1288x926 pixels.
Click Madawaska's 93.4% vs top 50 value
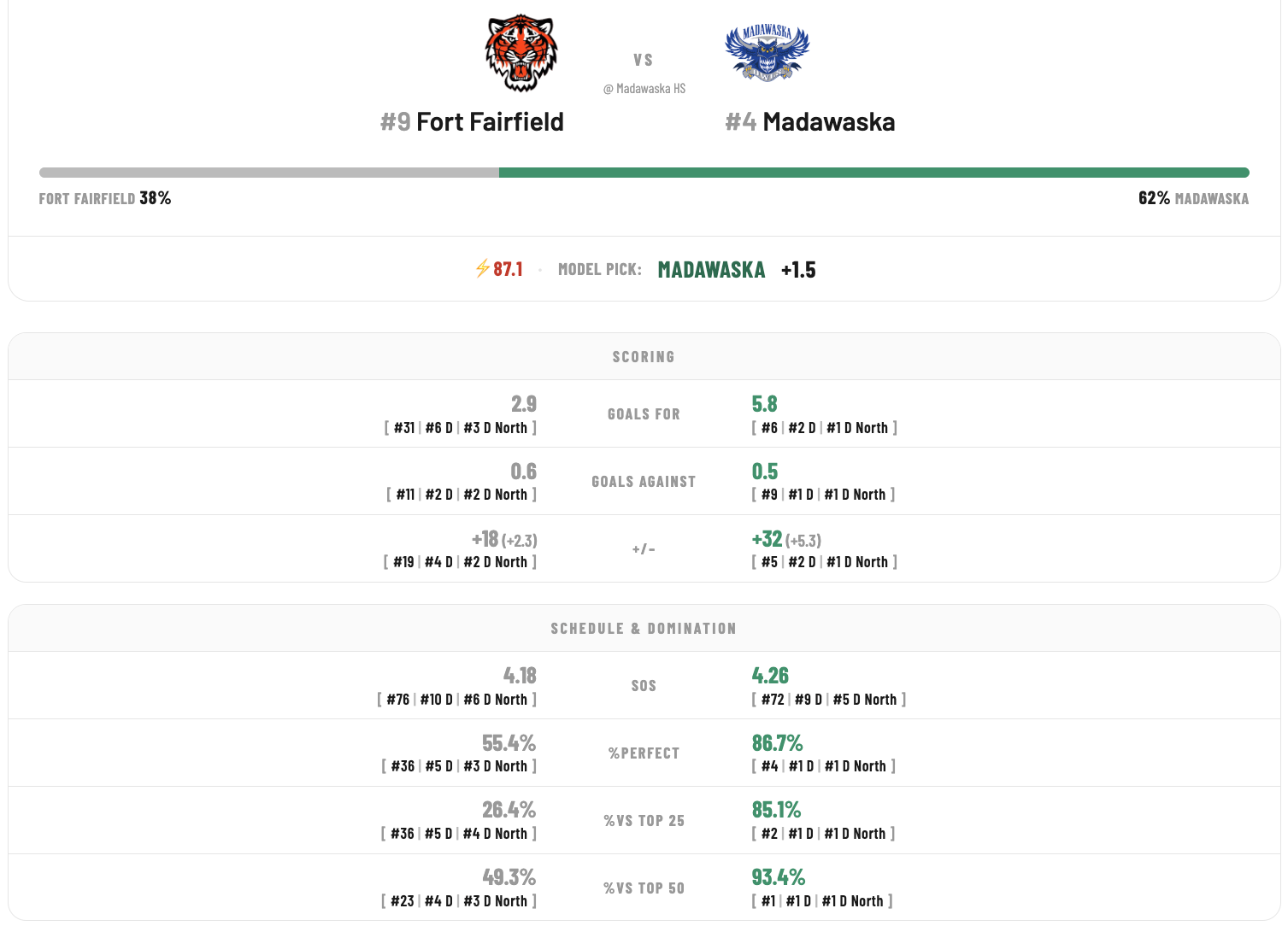click(x=779, y=877)
